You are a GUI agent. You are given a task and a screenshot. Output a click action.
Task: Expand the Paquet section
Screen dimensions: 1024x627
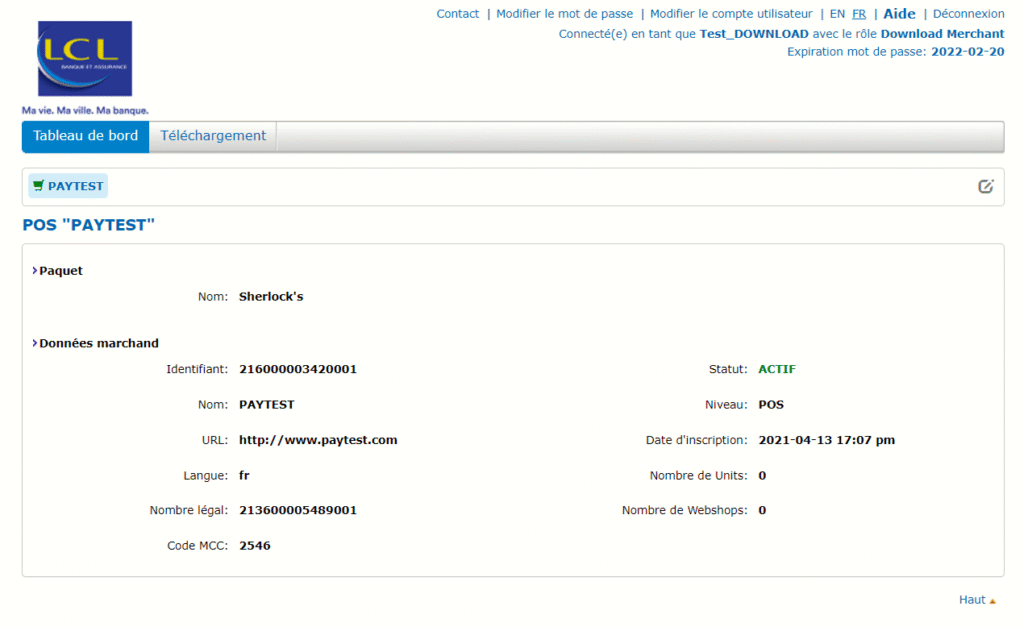coord(60,270)
